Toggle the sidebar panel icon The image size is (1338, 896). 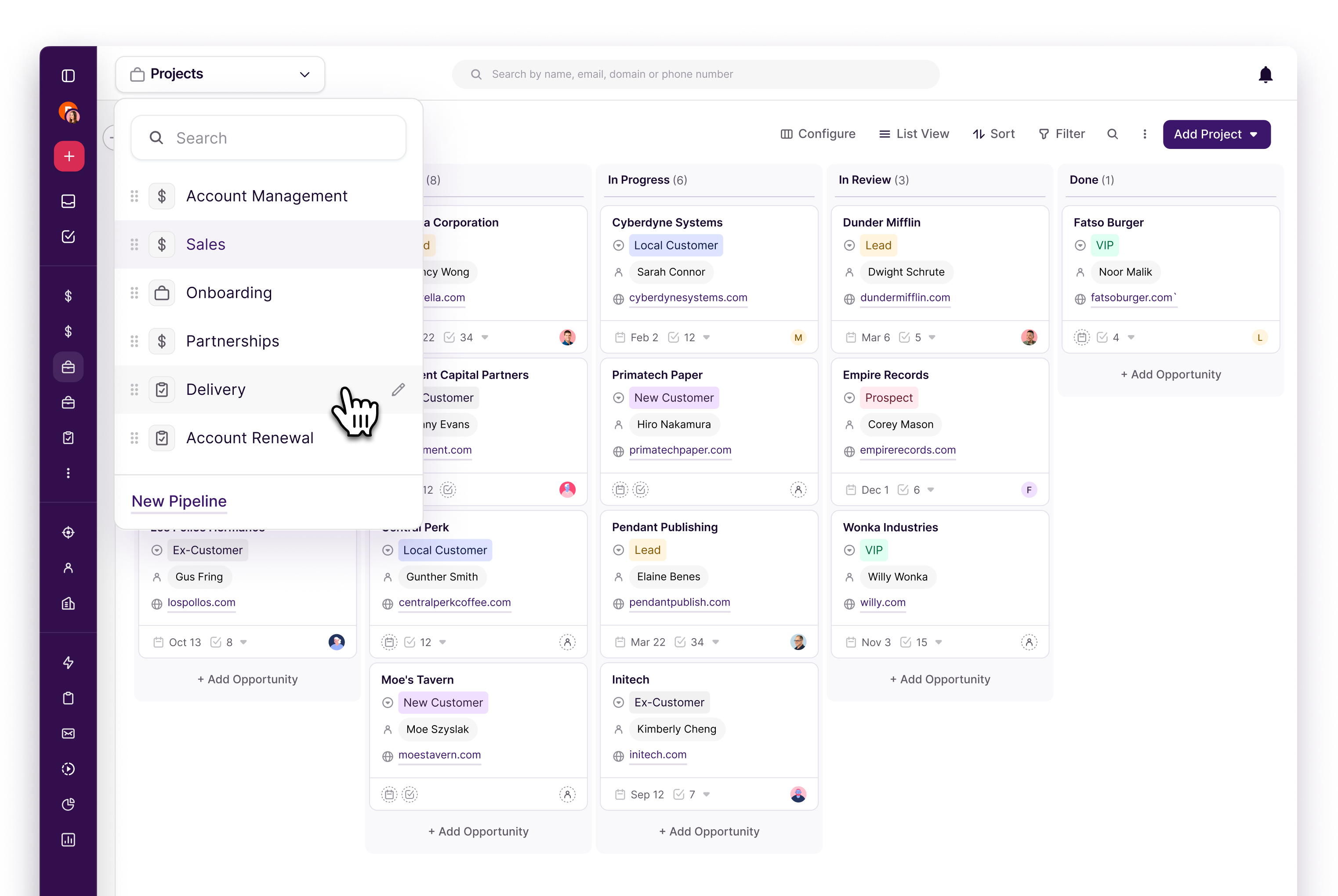pos(68,76)
